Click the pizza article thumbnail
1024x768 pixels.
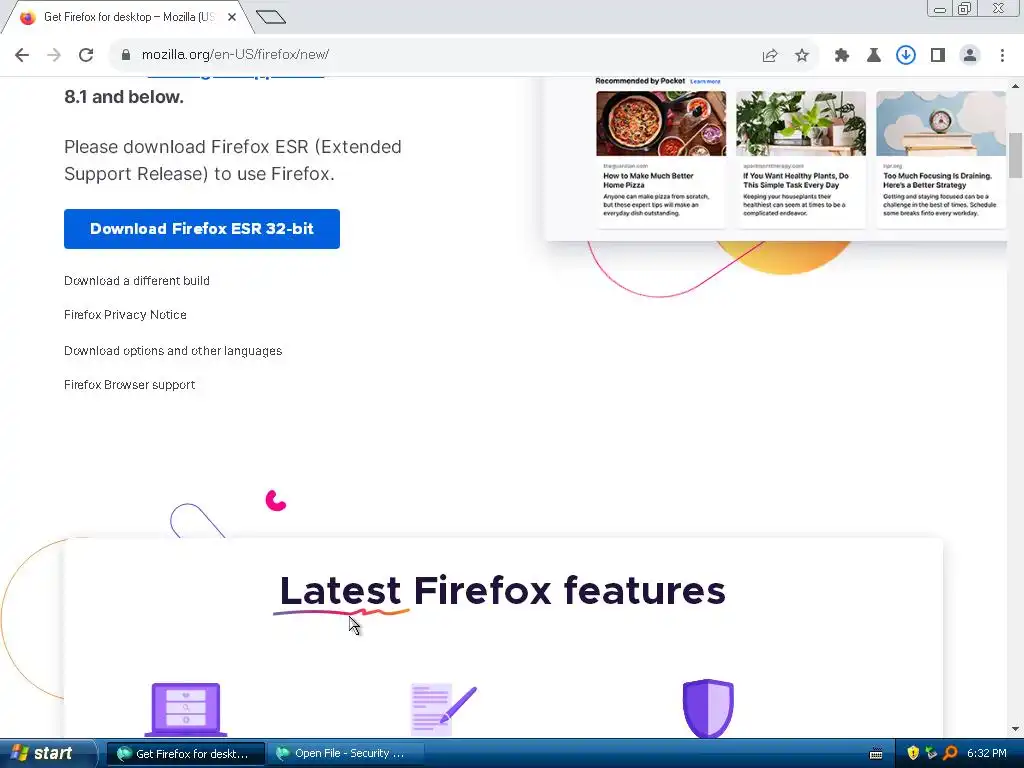[661, 123]
